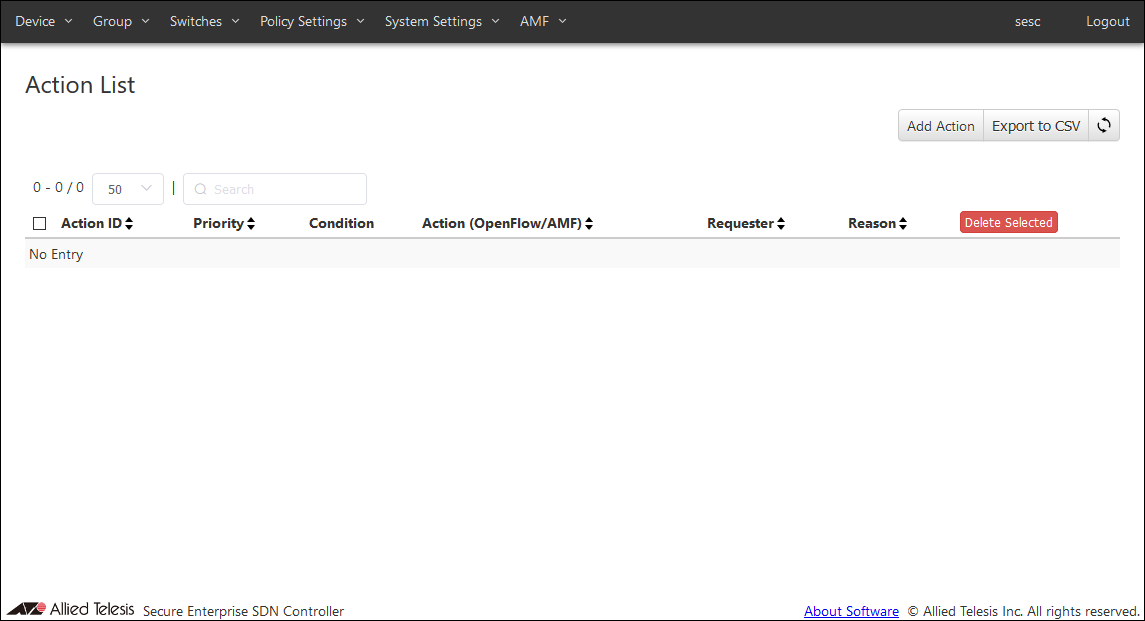Screen dimensions: 1145x621
Task: Click the 0 - 0 / 0 entry count
Action: click(x=58, y=188)
